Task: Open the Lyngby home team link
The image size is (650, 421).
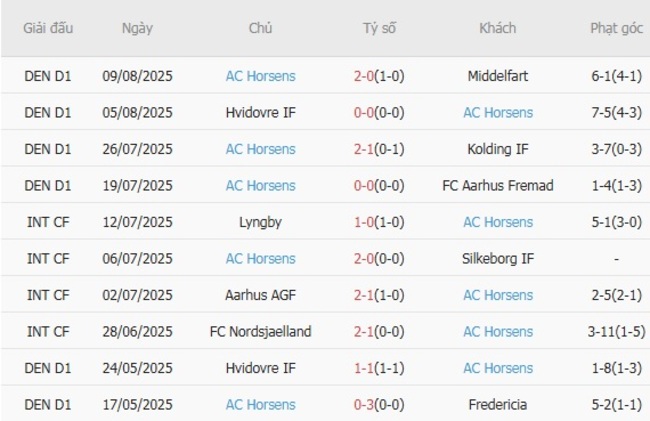Action: [260, 222]
